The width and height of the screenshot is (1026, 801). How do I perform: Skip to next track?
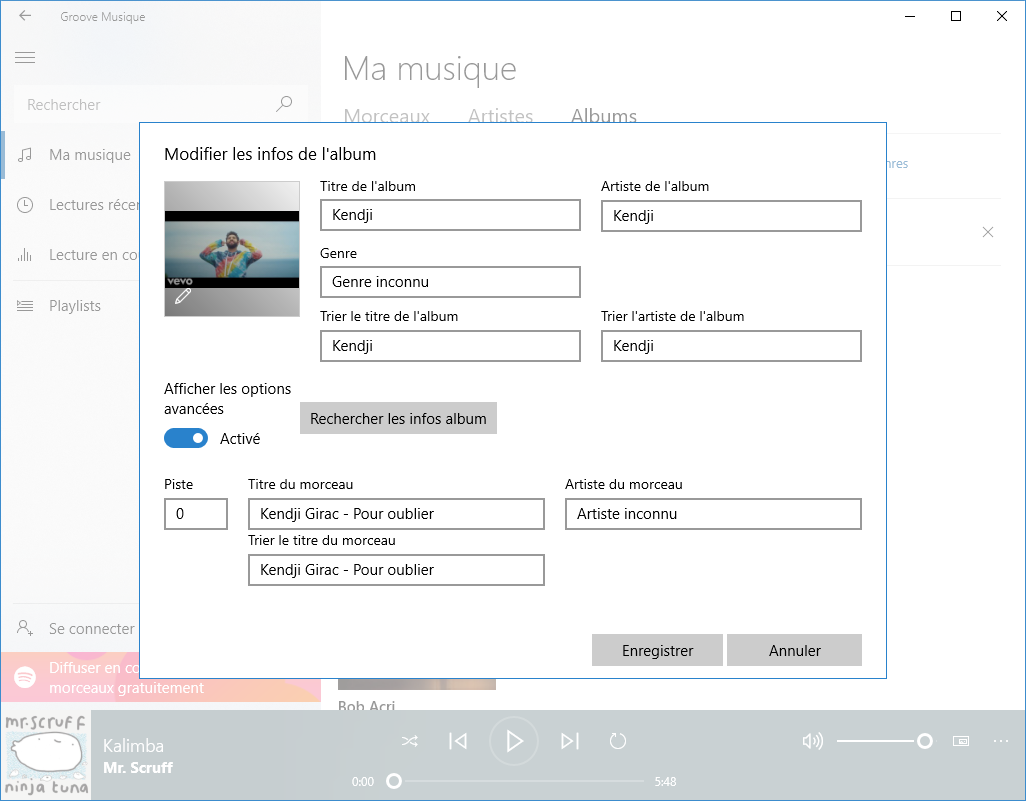click(570, 741)
